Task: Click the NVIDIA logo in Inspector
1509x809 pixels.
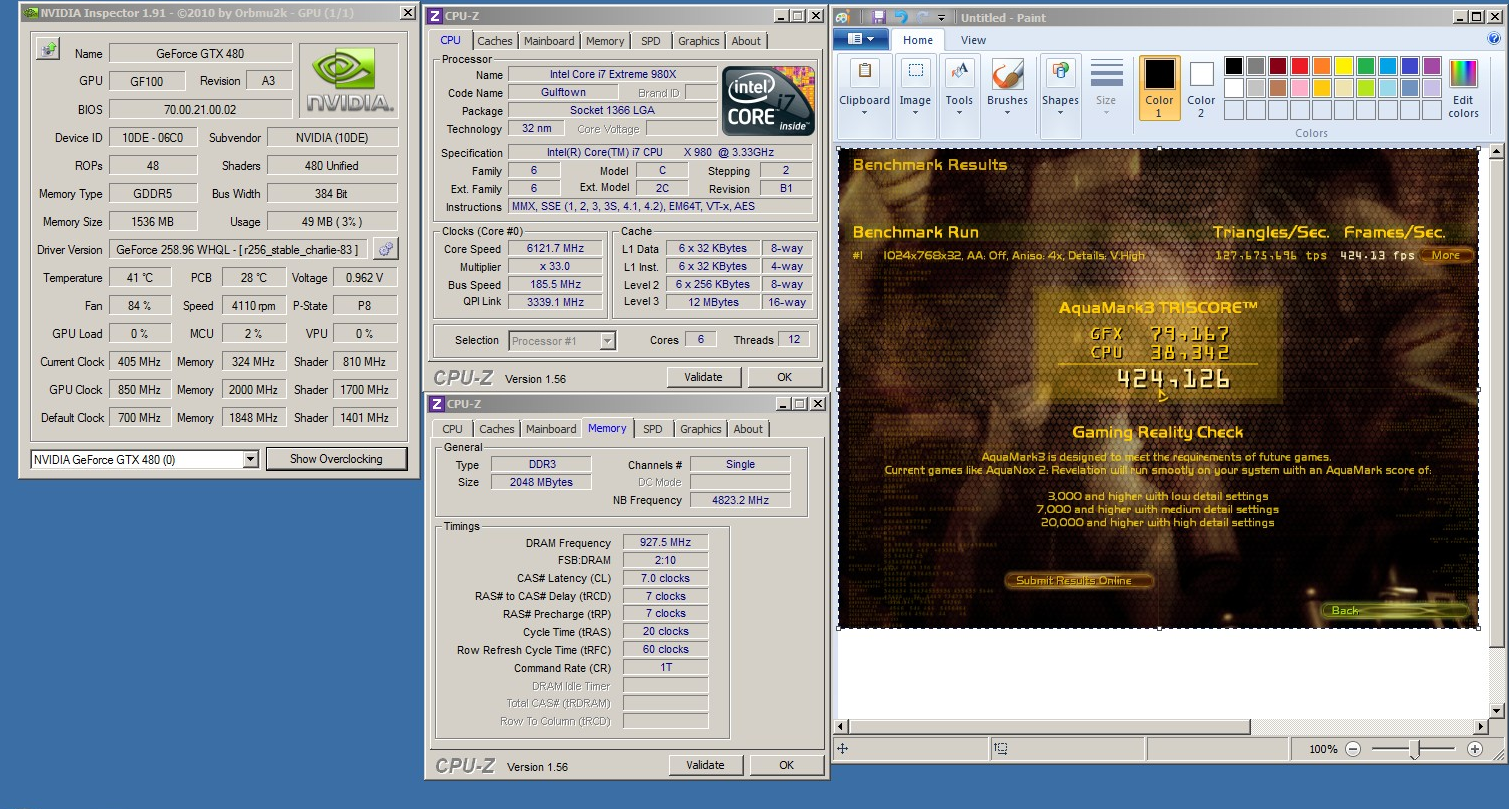Action: click(351, 80)
